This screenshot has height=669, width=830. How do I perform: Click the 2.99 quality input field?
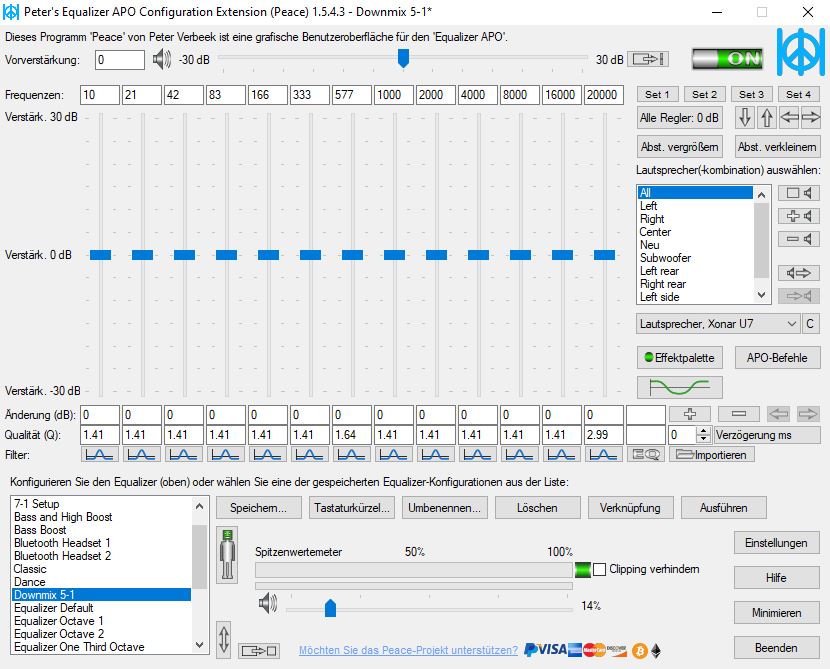pos(603,435)
